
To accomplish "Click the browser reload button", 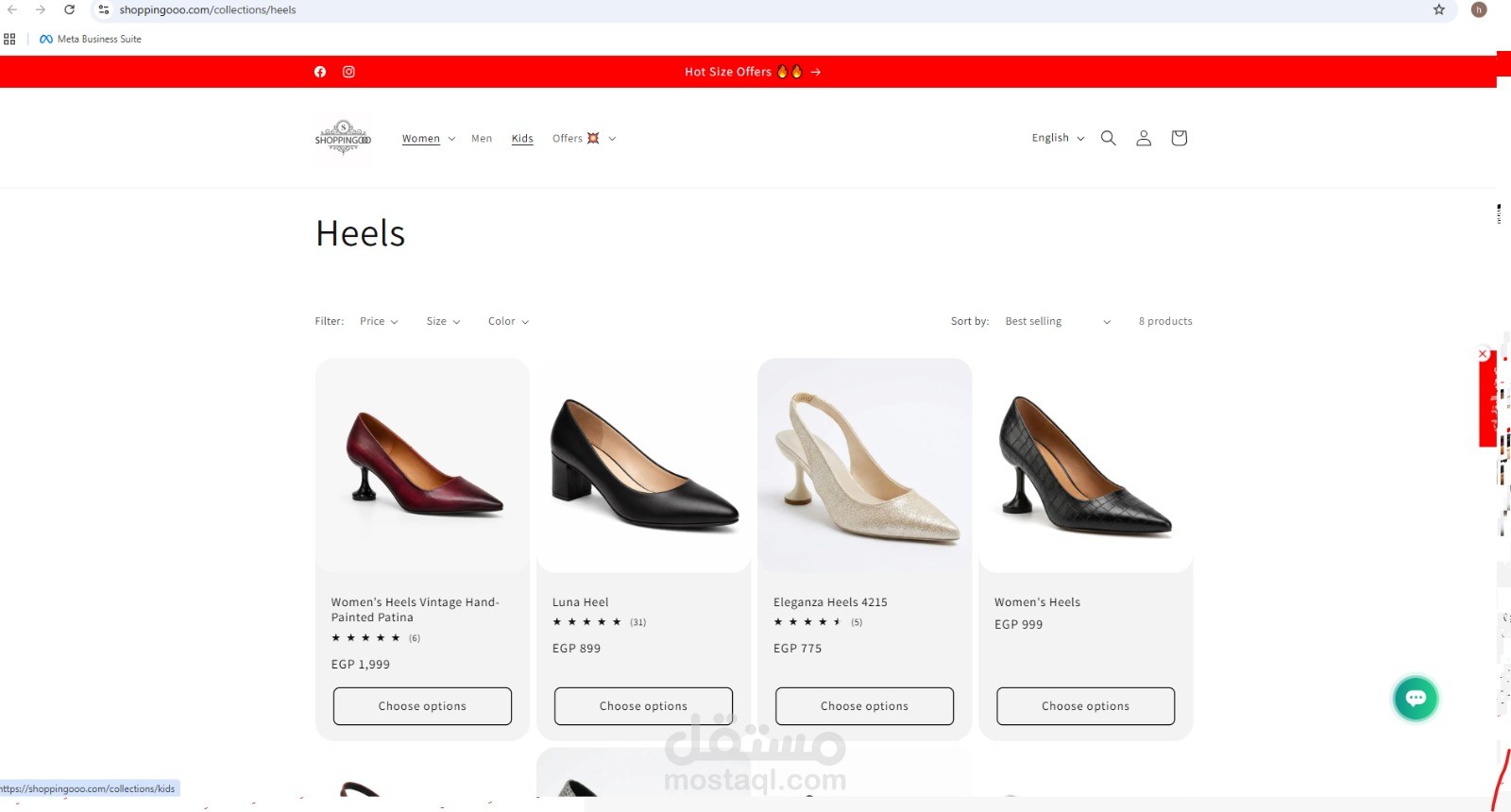I will pos(69,9).
